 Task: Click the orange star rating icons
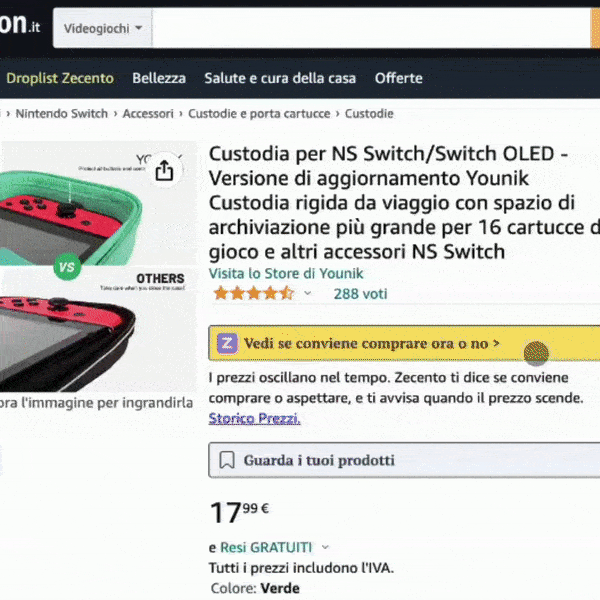coord(253,294)
